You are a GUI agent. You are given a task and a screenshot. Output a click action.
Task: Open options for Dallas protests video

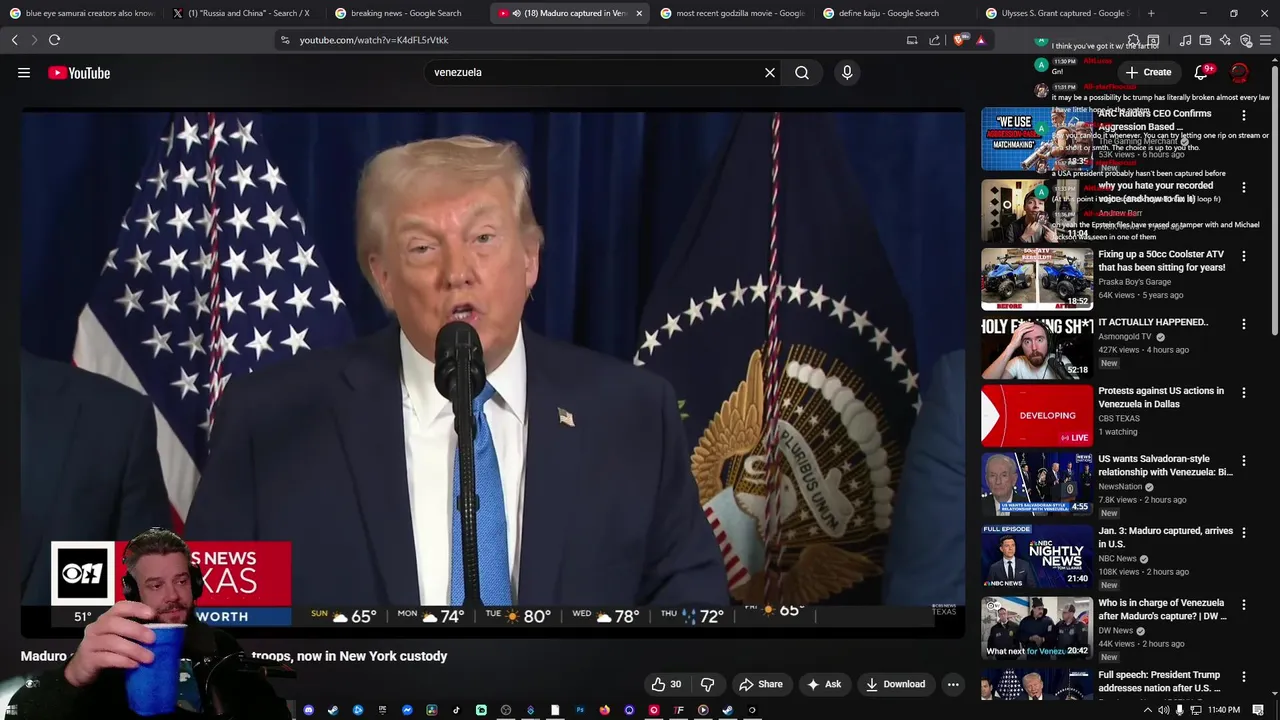1244,392
